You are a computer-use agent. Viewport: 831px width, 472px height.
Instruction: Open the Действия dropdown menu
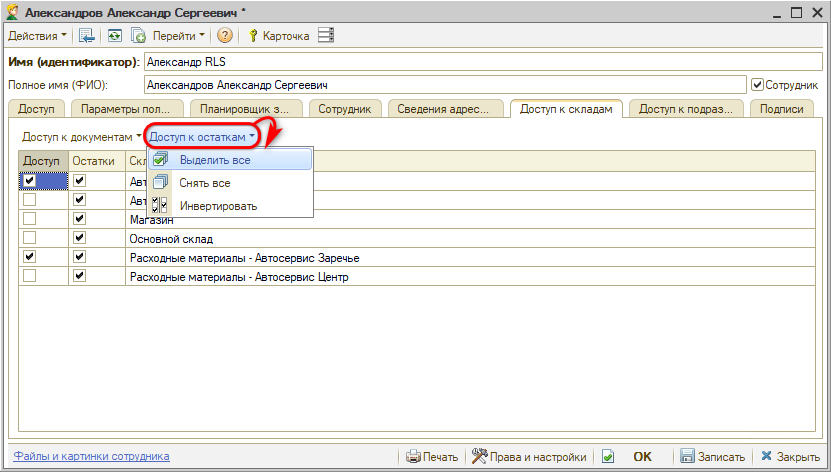pyautogui.click(x=38, y=36)
